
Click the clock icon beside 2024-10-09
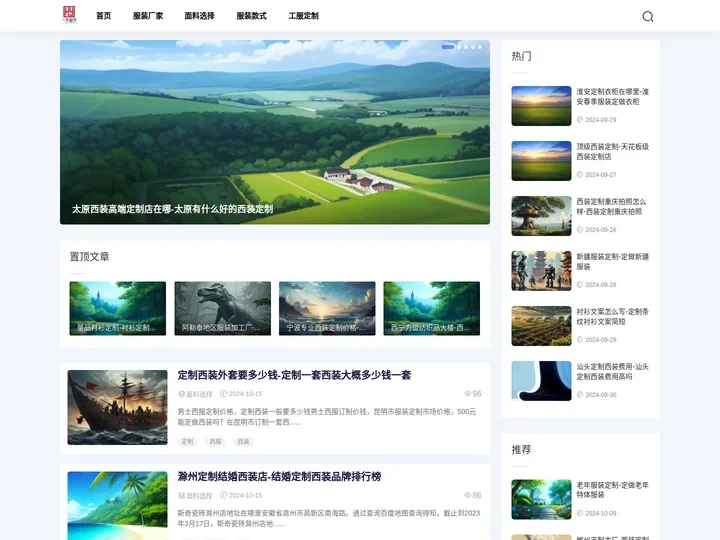[579, 513]
